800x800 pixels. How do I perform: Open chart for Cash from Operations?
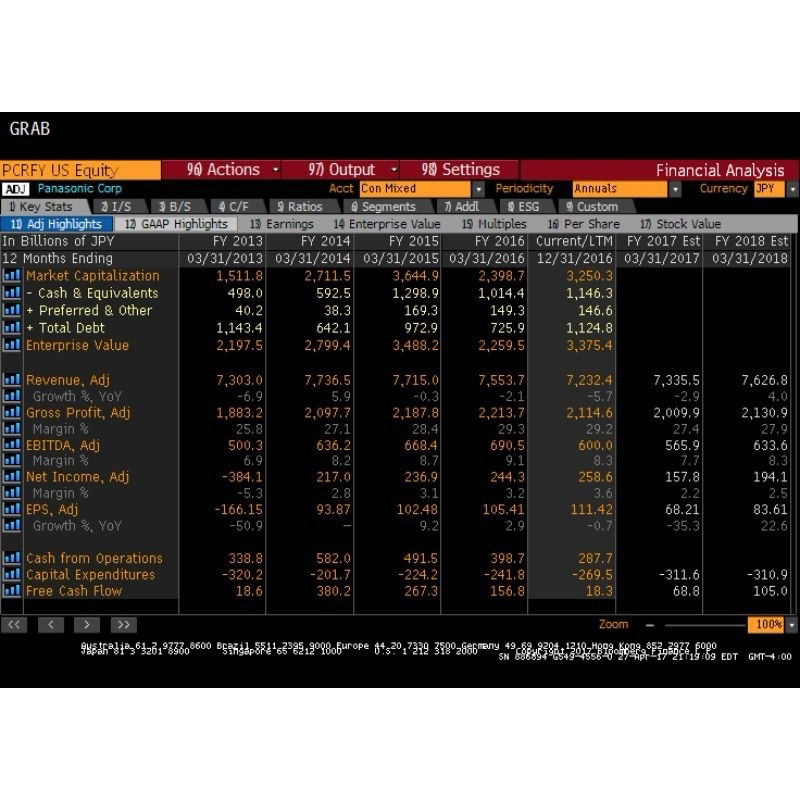pos(11,557)
